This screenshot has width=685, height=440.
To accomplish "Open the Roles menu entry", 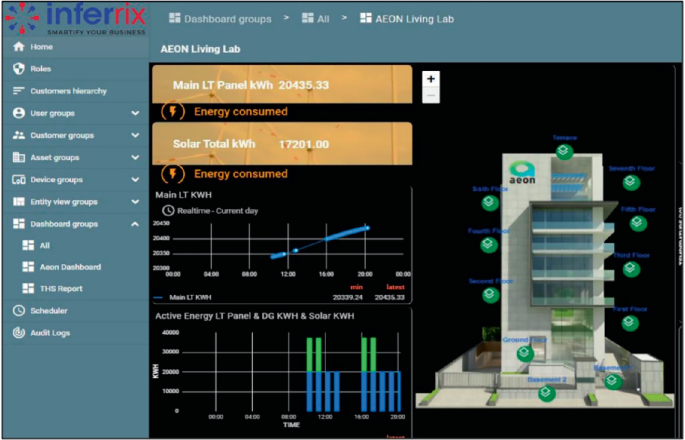I will click(x=76, y=69).
